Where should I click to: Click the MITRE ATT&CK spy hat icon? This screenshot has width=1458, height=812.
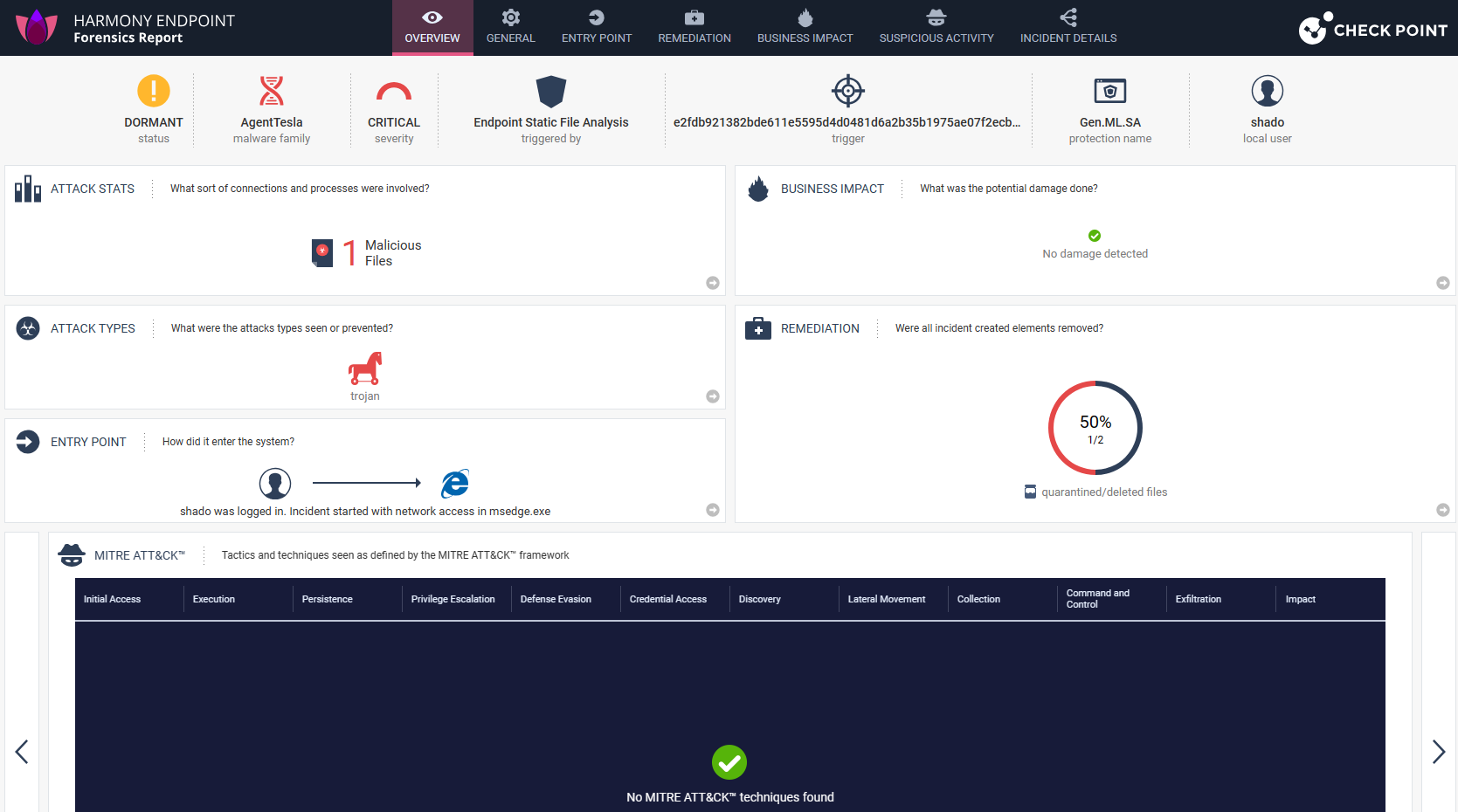[x=72, y=555]
